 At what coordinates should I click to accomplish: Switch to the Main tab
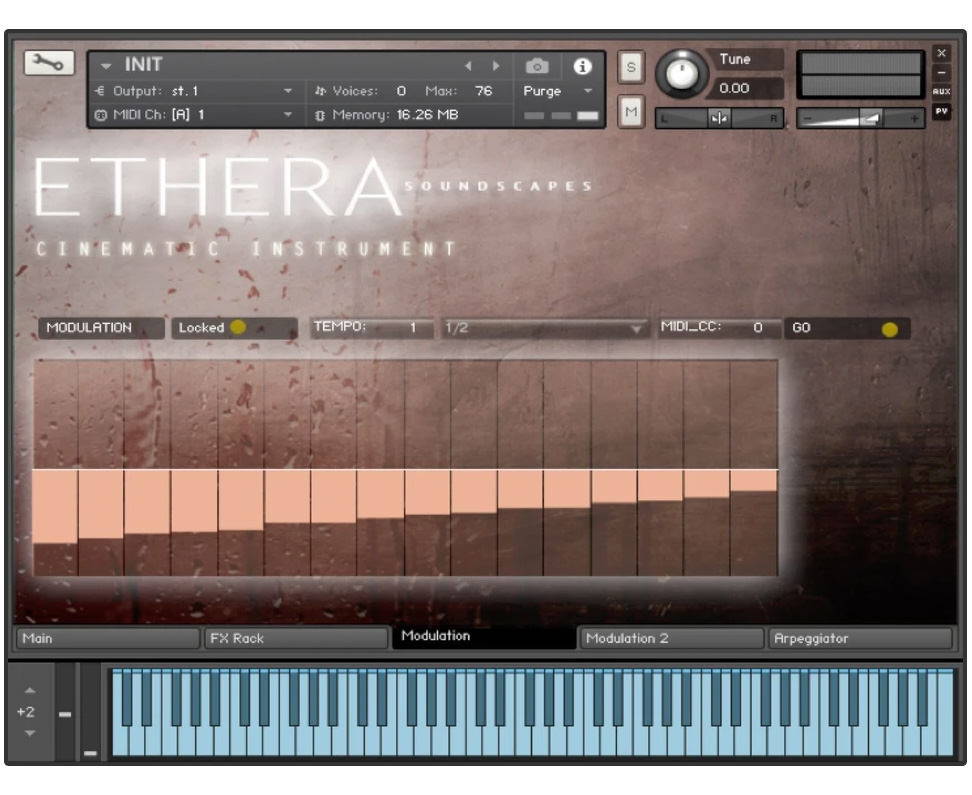pyautogui.click(x=107, y=638)
